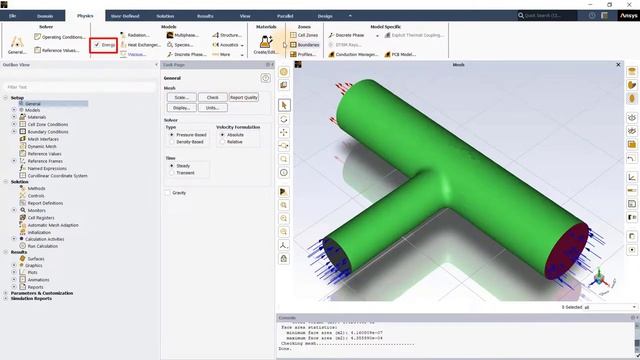
Task: Activate rotate view tool in viewport toolbar
Action: coord(284,119)
